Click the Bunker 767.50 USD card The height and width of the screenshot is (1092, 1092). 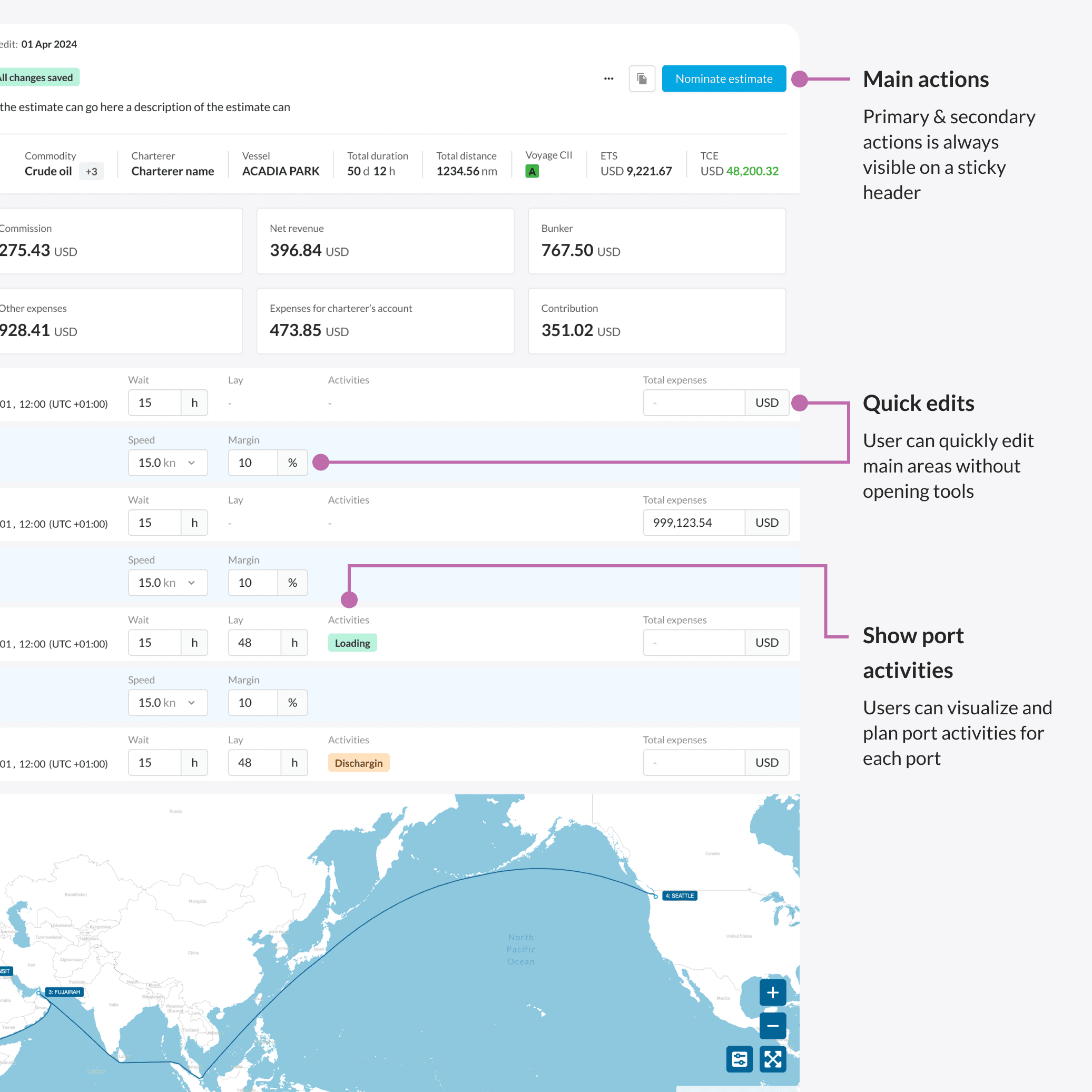[x=657, y=241]
